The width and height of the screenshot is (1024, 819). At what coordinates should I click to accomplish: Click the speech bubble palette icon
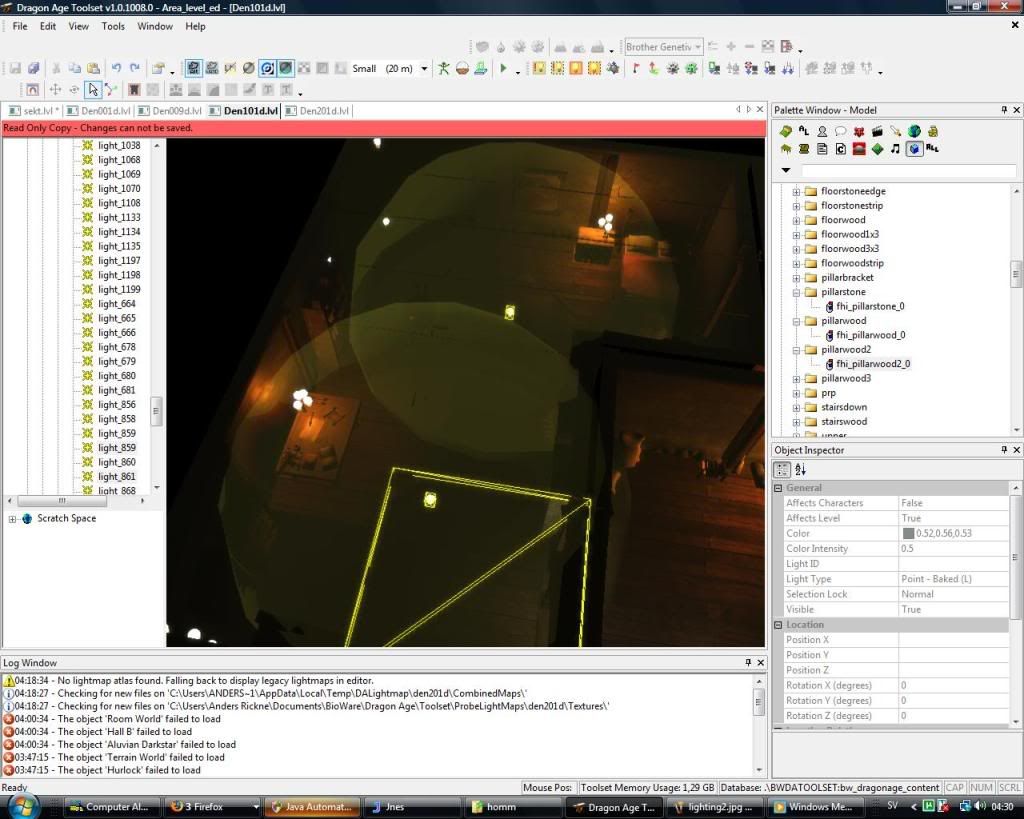coord(840,131)
